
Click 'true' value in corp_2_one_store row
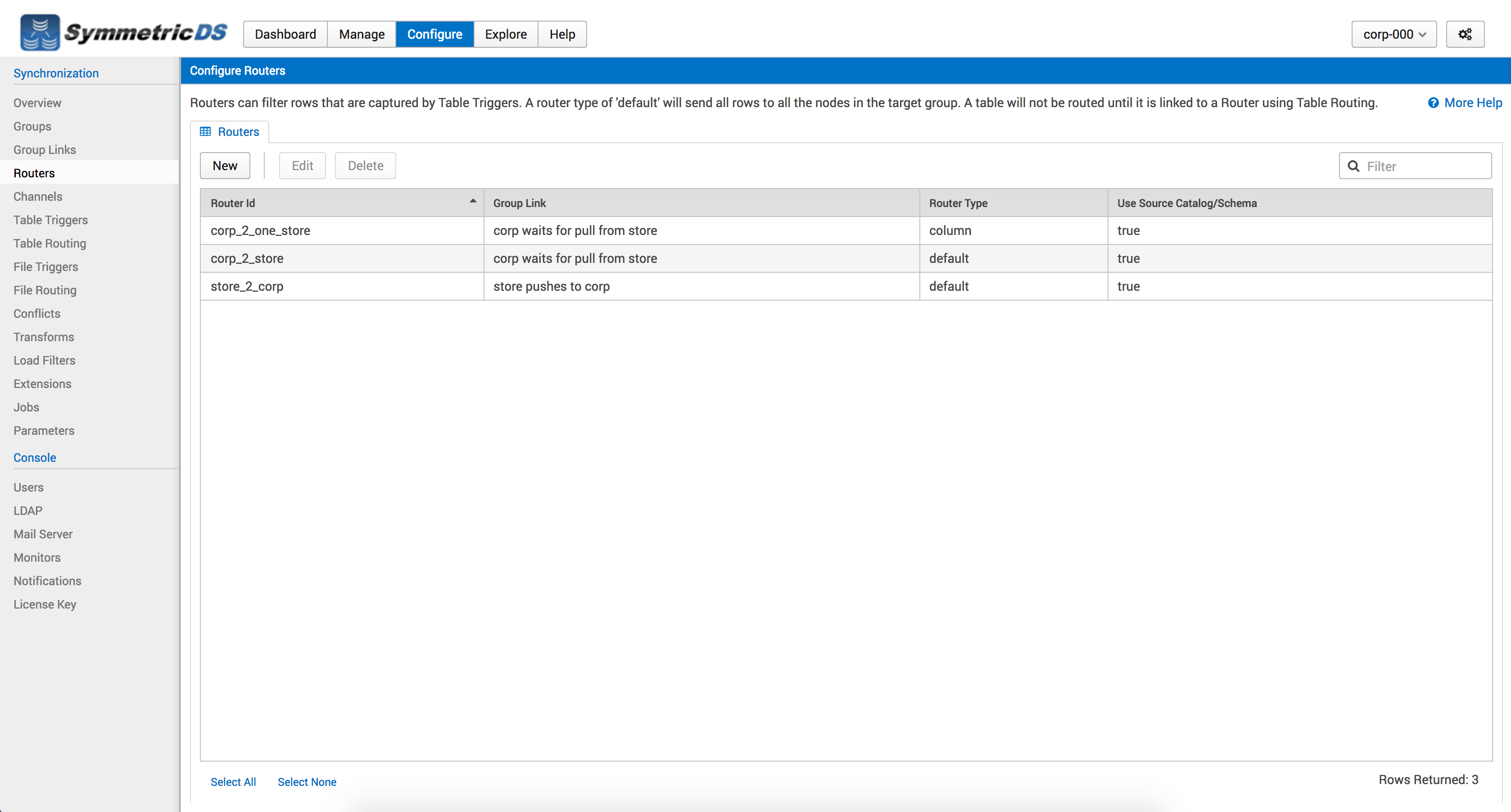pos(1300,230)
